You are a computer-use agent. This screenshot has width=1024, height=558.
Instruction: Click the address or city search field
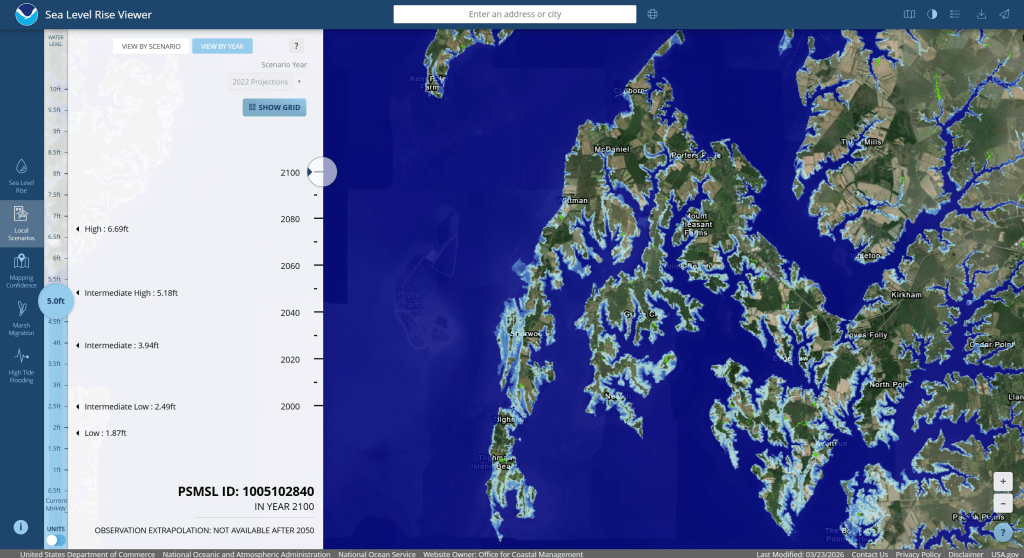(x=514, y=14)
